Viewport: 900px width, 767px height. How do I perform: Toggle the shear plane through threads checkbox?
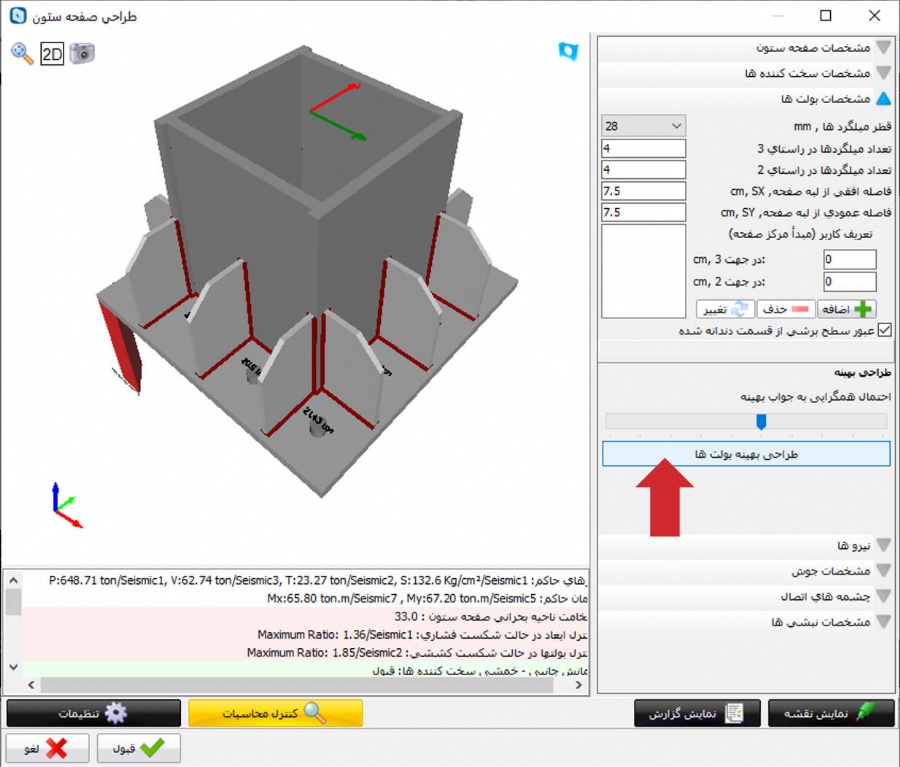click(883, 330)
